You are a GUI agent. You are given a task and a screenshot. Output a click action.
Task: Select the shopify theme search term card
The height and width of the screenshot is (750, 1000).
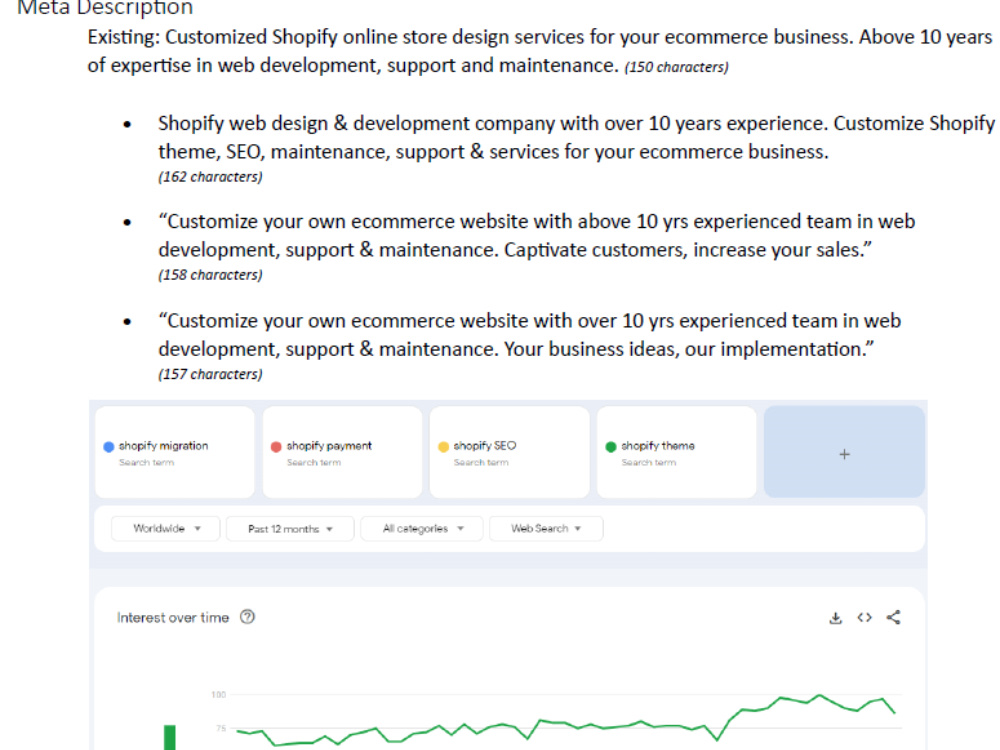[x=676, y=452]
